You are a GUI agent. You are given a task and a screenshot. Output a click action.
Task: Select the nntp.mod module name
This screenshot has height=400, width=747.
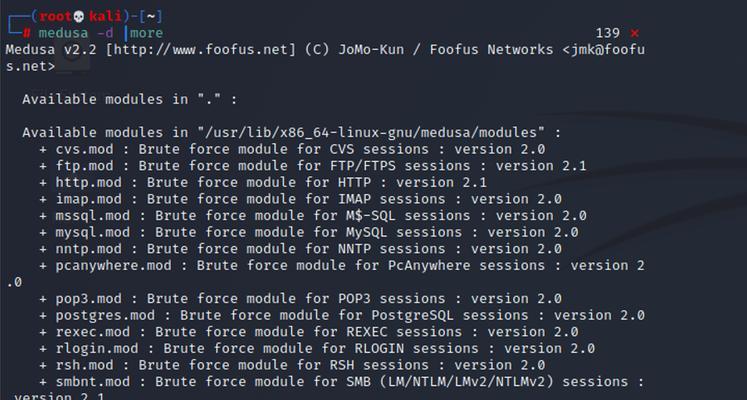tap(89, 249)
